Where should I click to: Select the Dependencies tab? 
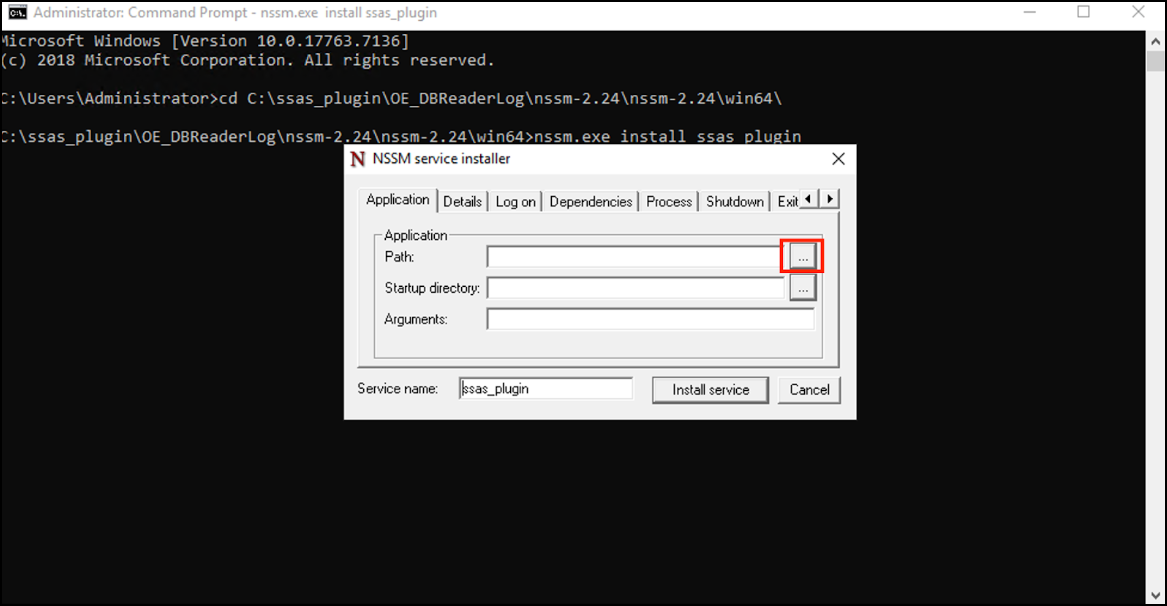pos(590,202)
